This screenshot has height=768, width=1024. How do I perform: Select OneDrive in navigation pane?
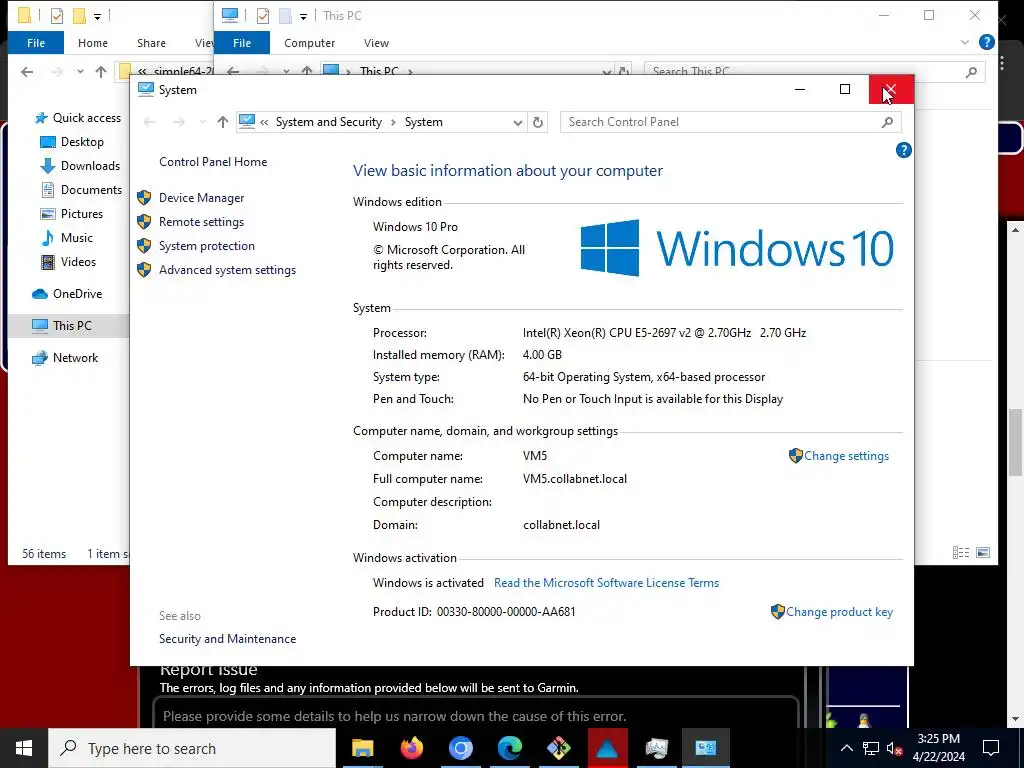(x=77, y=294)
